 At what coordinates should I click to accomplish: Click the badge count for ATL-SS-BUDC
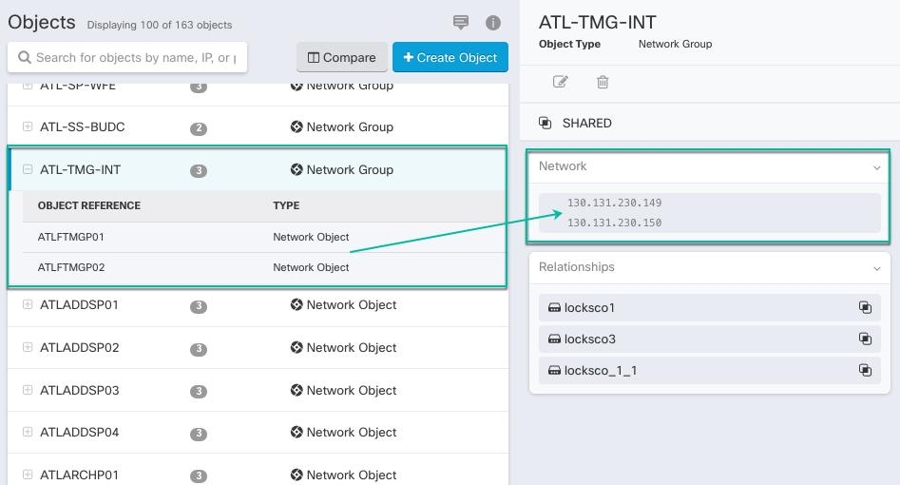(199, 128)
